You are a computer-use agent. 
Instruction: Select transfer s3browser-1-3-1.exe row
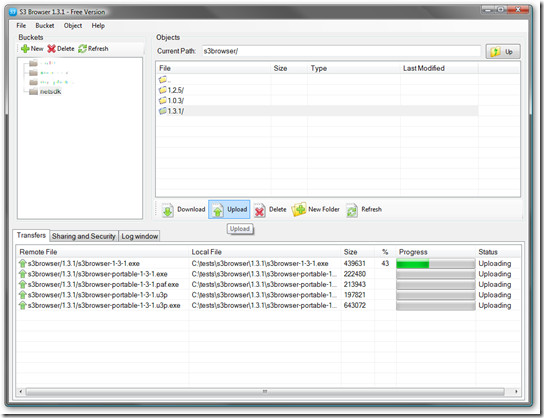268,264
